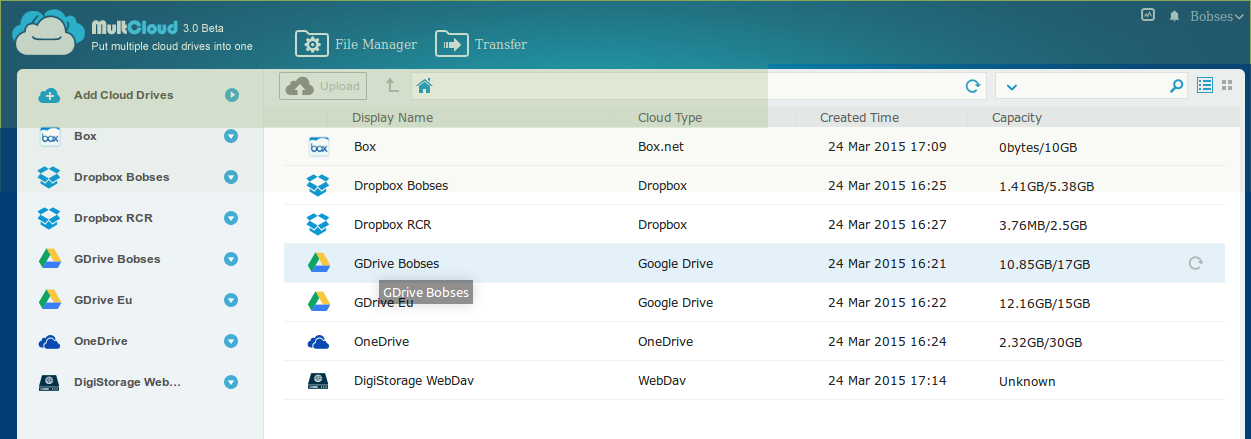Open the task monitor icon in header
This screenshot has height=439, width=1251.
pos(1148,15)
